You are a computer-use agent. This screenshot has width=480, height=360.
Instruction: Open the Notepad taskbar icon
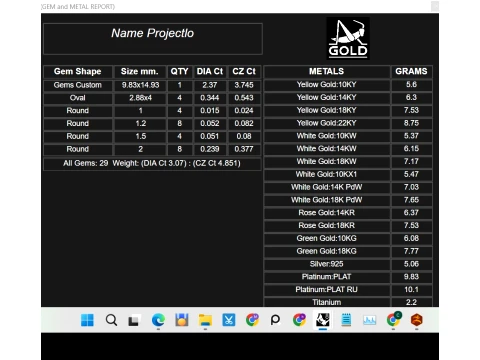coord(346,320)
